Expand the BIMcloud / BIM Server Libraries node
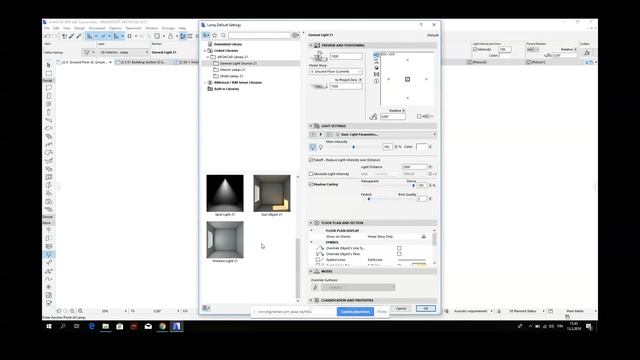 (205, 82)
